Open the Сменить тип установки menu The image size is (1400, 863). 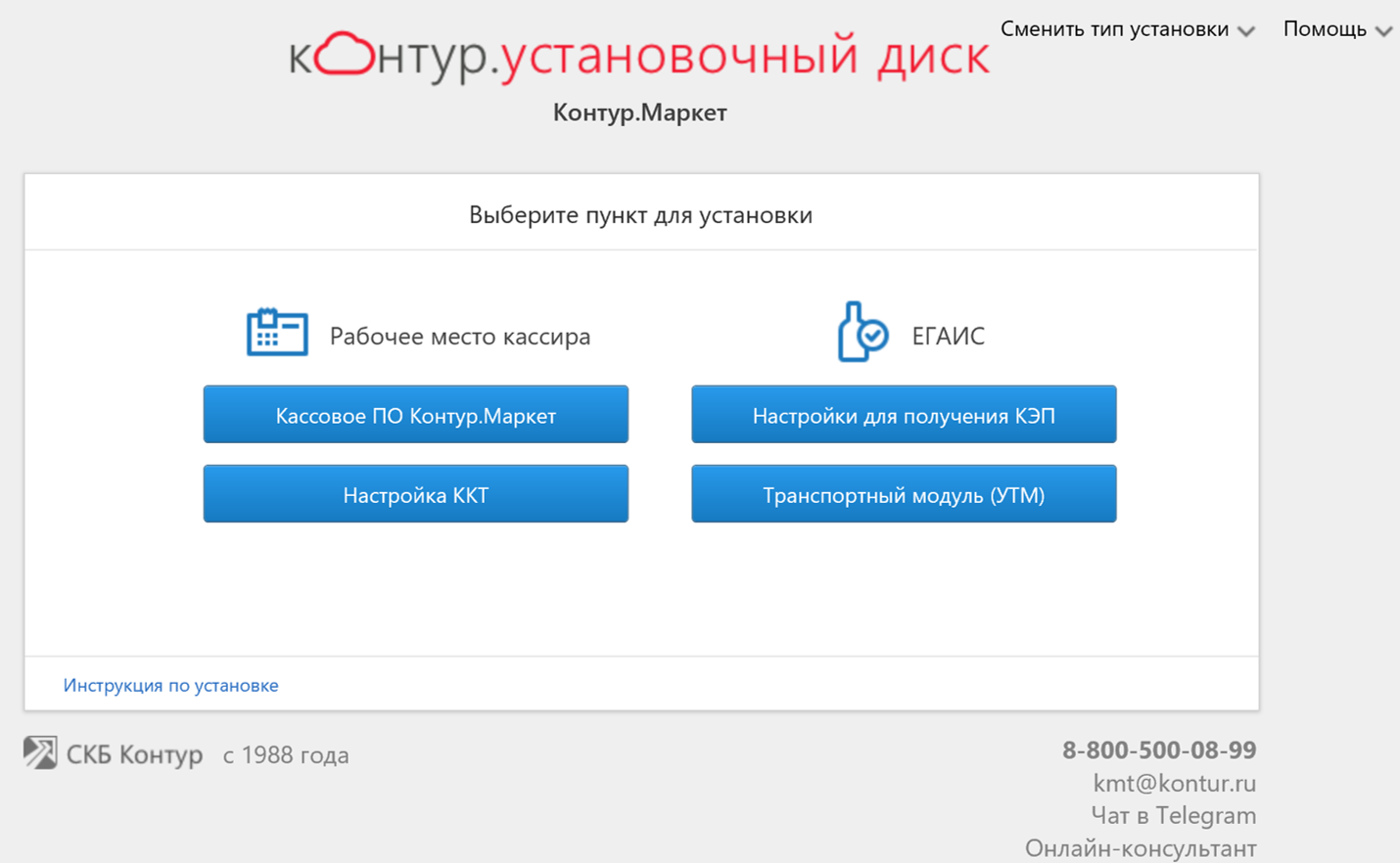1127,29
